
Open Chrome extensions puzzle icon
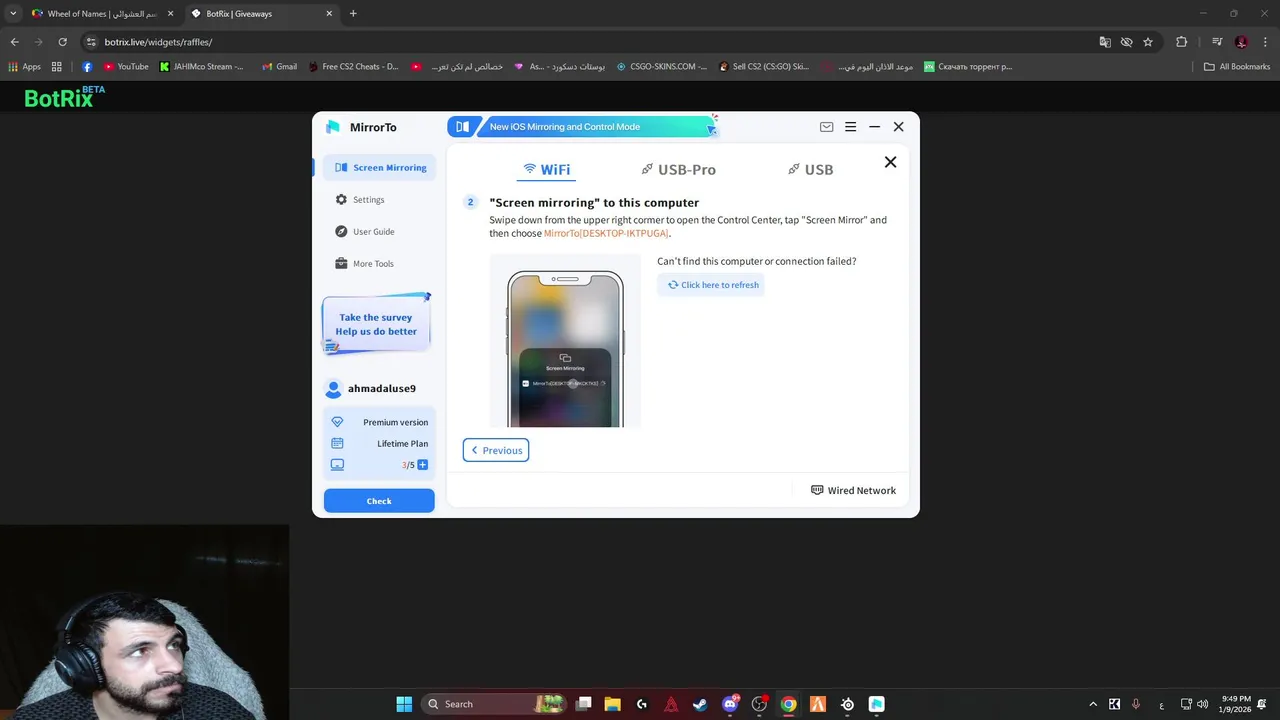(x=1182, y=42)
